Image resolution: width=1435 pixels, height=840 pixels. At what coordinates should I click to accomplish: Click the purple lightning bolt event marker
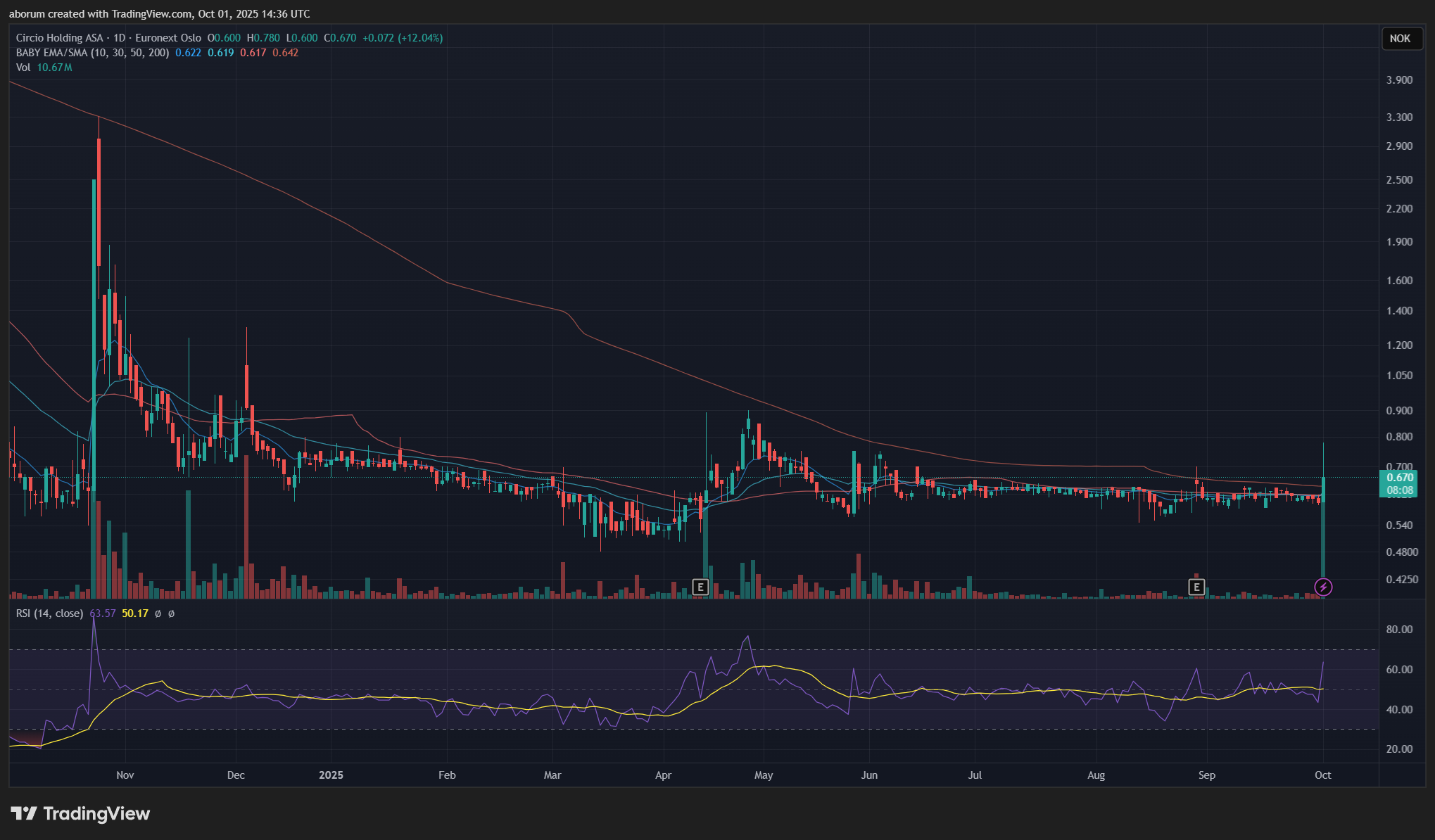1323,587
